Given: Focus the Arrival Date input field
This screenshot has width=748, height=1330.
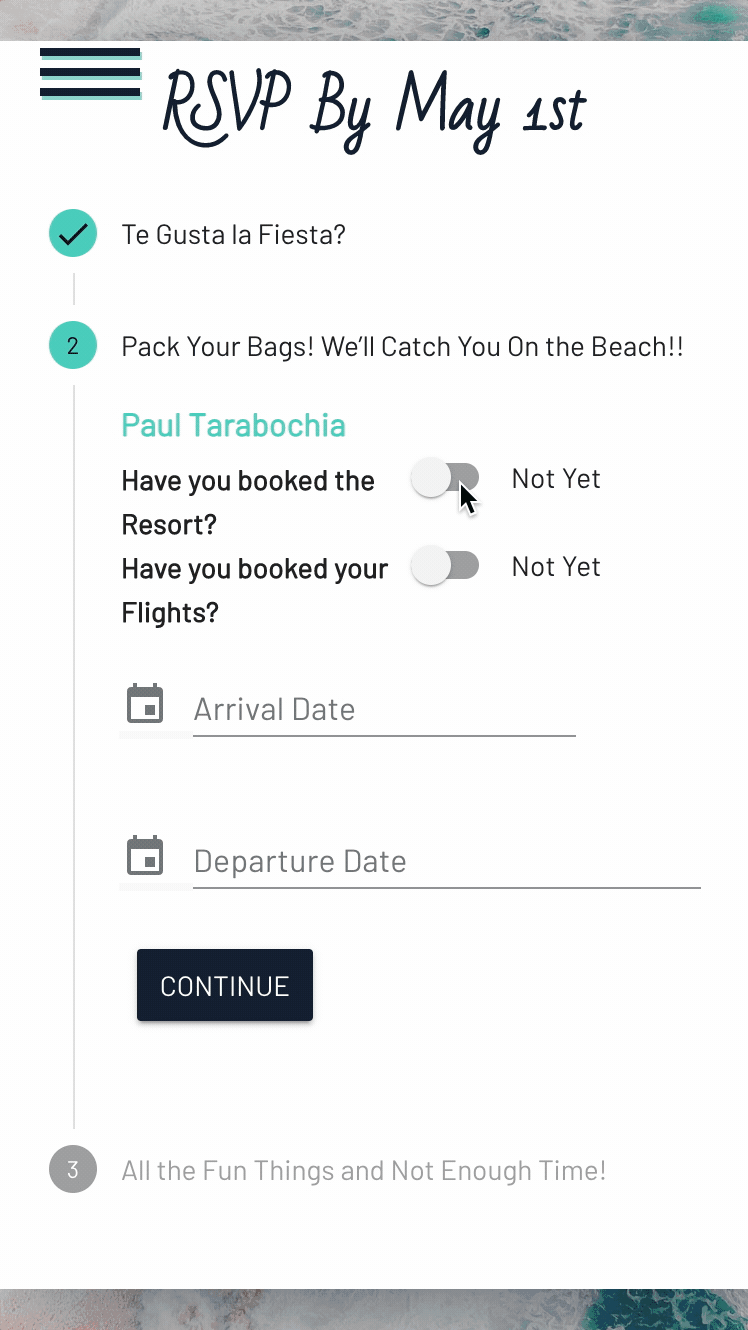Looking at the screenshot, I should pyautogui.click(x=384, y=710).
